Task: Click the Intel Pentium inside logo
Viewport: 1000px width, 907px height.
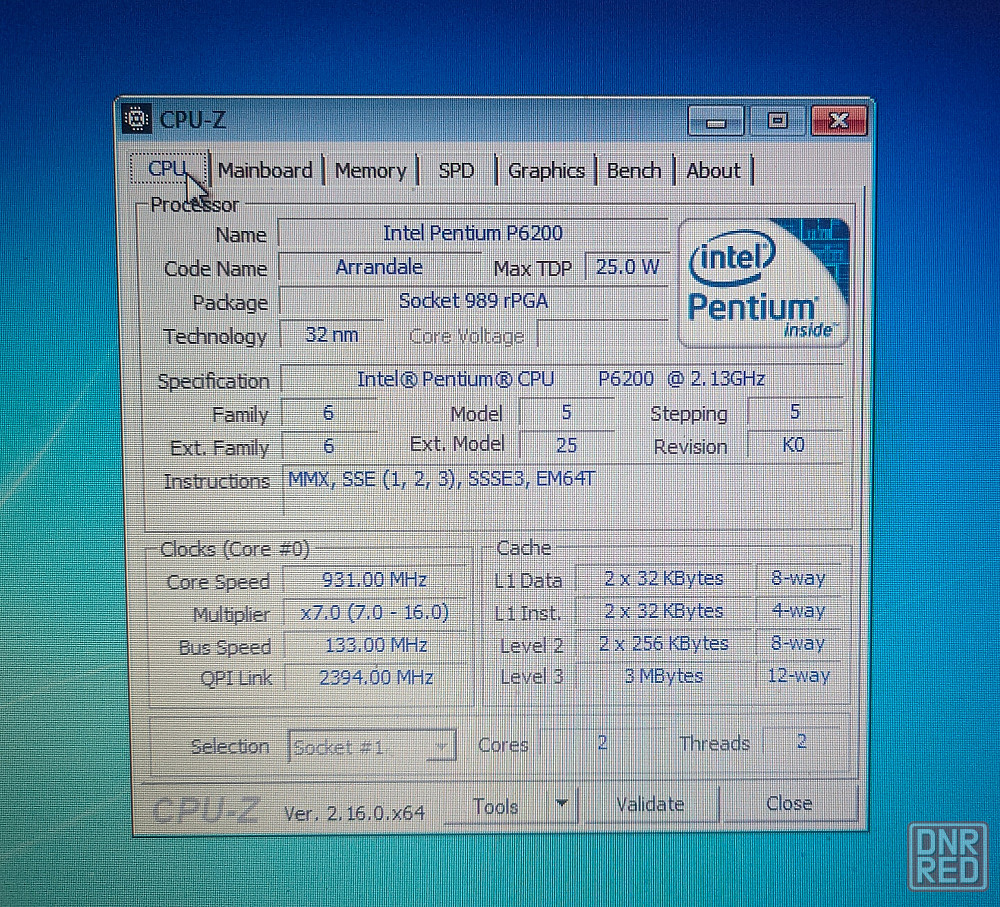Action: [763, 283]
